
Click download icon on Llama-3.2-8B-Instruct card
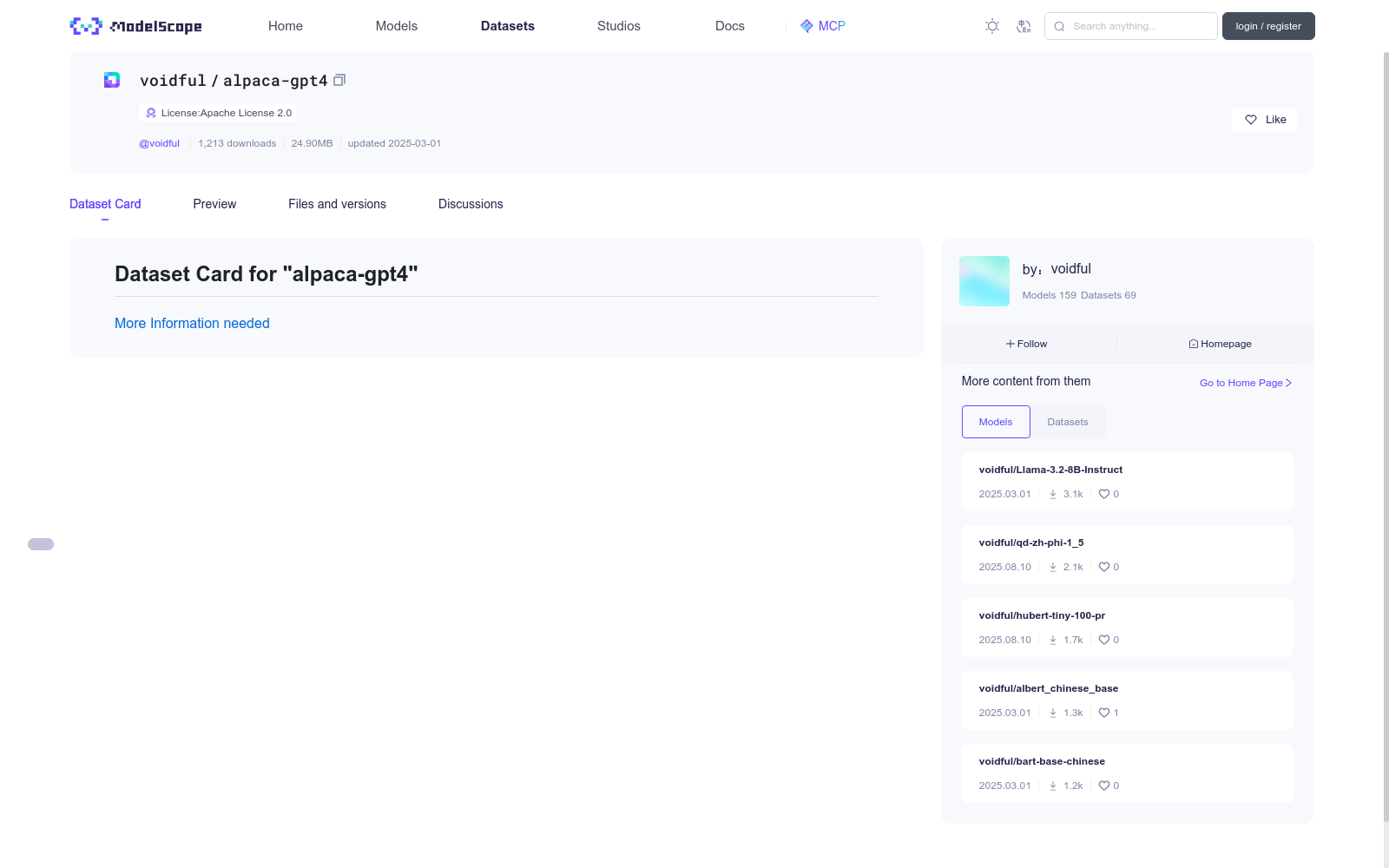(x=1053, y=494)
